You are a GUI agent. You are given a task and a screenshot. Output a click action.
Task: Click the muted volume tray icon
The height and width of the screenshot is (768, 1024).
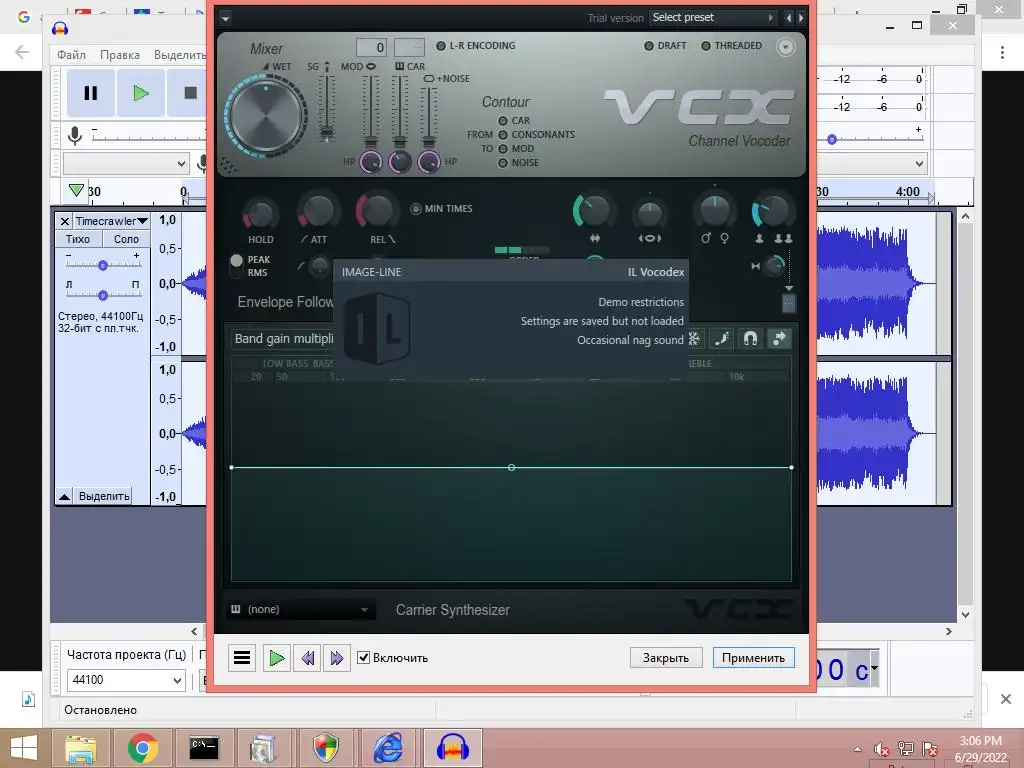coord(881,749)
